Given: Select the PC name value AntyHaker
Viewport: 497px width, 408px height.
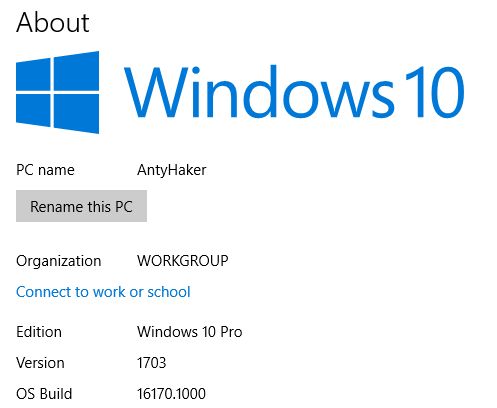Looking at the screenshot, I should pos(172,171).
